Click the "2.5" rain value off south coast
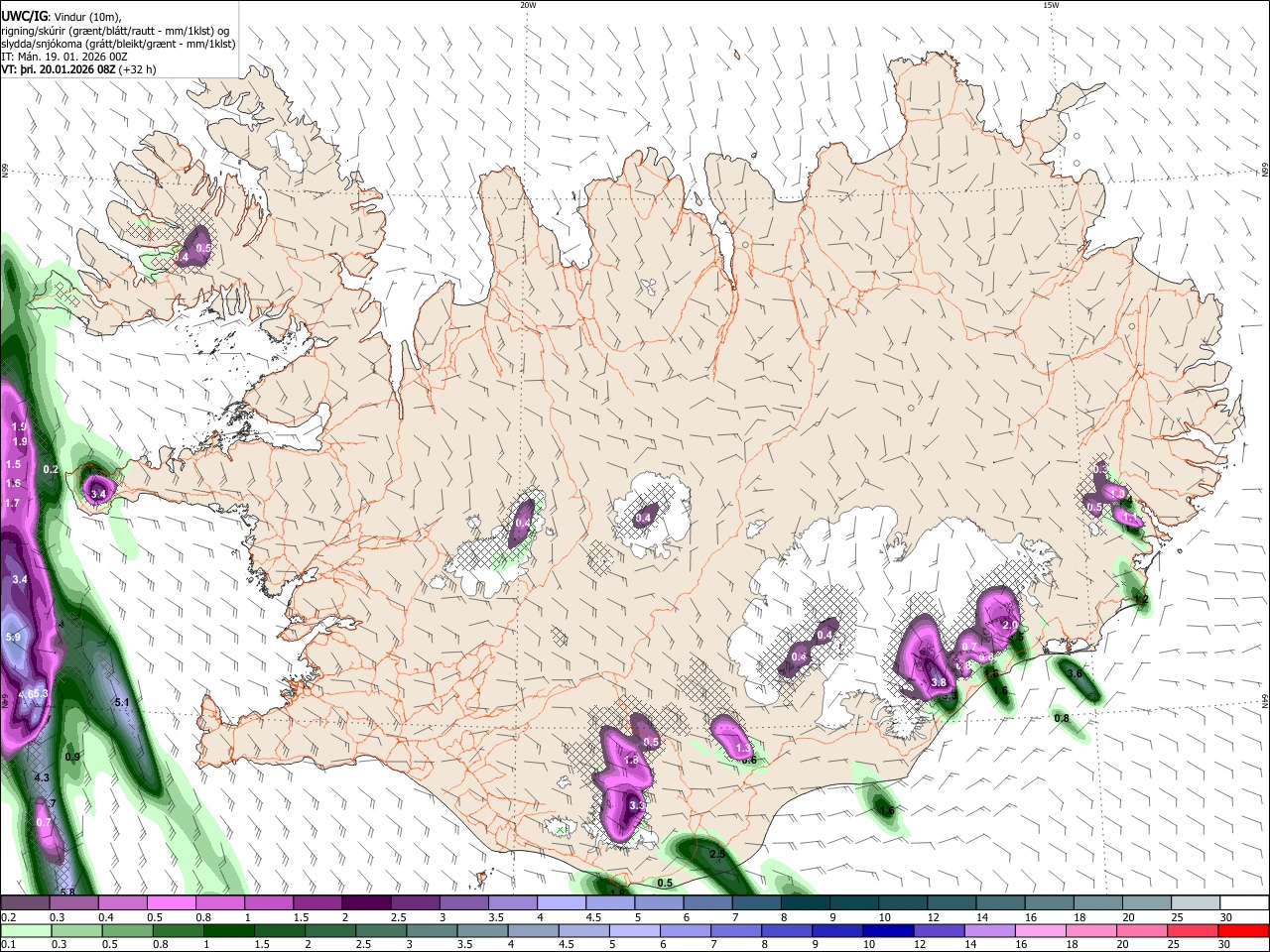The image size is (1270, 952). point(718,853)
